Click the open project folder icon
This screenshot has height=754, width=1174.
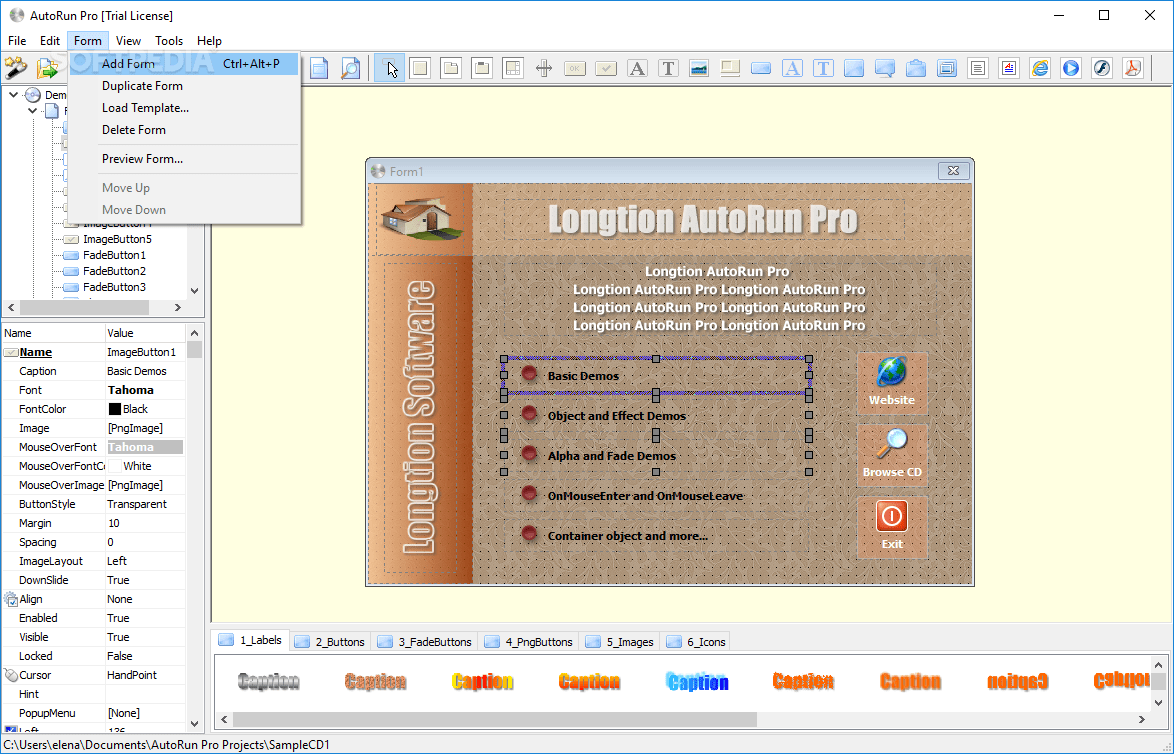pos(48,68)
